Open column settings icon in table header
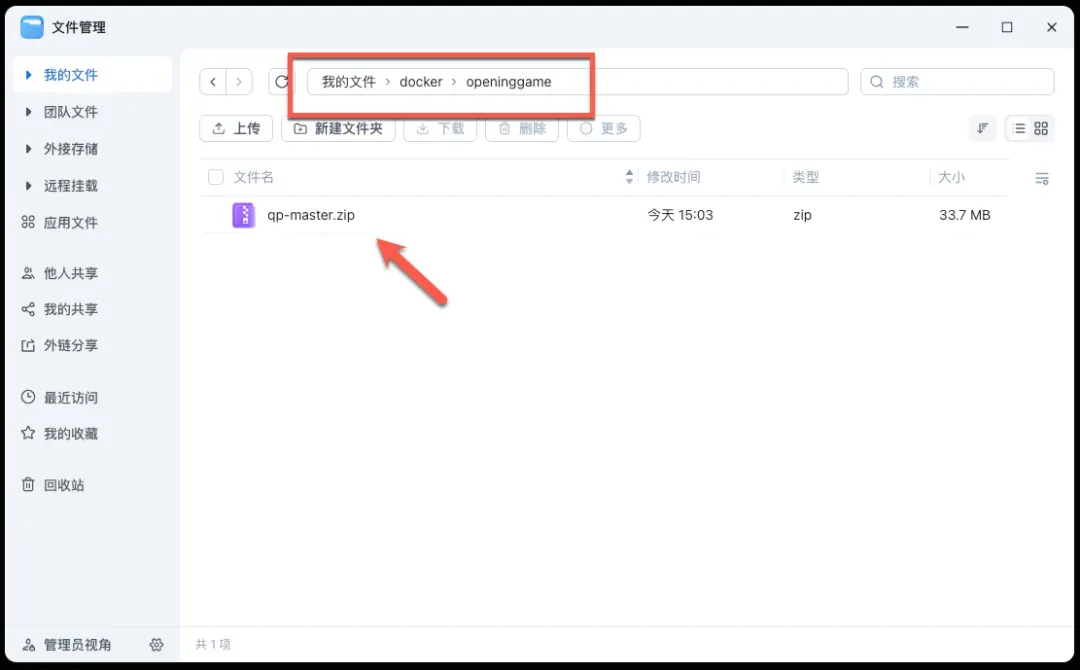 pos(1041,178)
